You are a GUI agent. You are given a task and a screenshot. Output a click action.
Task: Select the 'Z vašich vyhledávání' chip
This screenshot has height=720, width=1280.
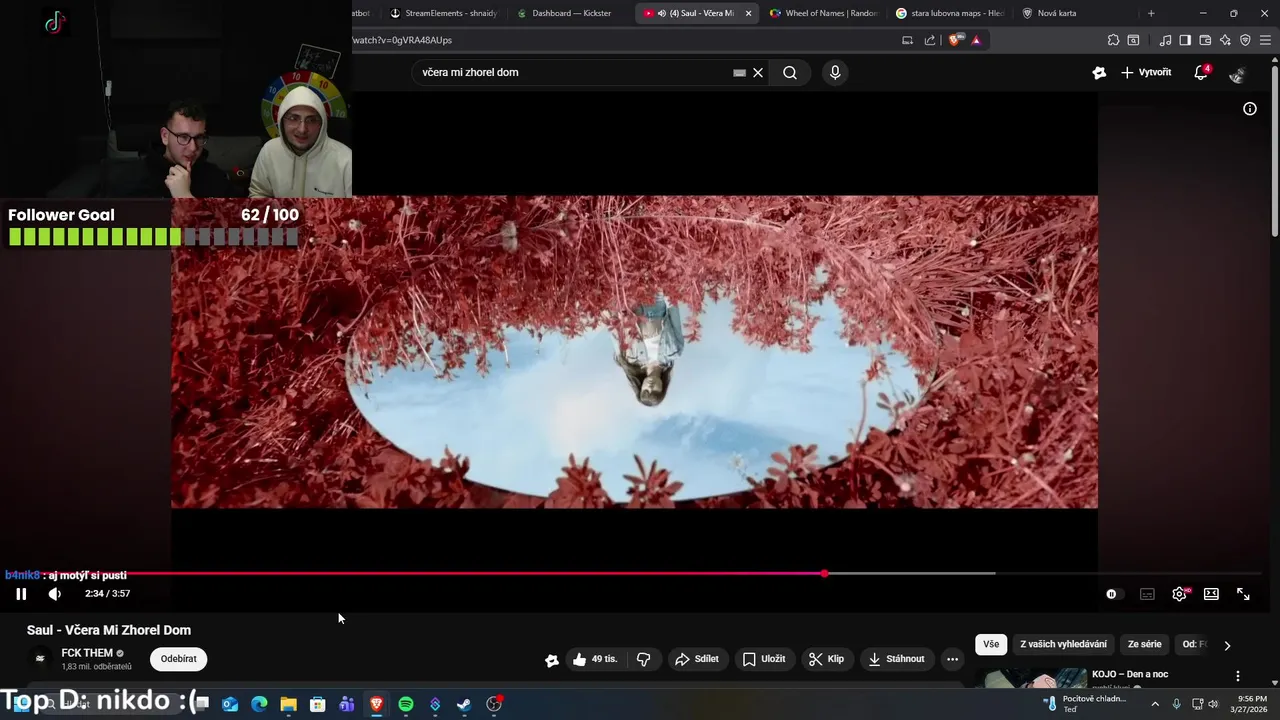pyautogui.click(x=1063, y=645)
